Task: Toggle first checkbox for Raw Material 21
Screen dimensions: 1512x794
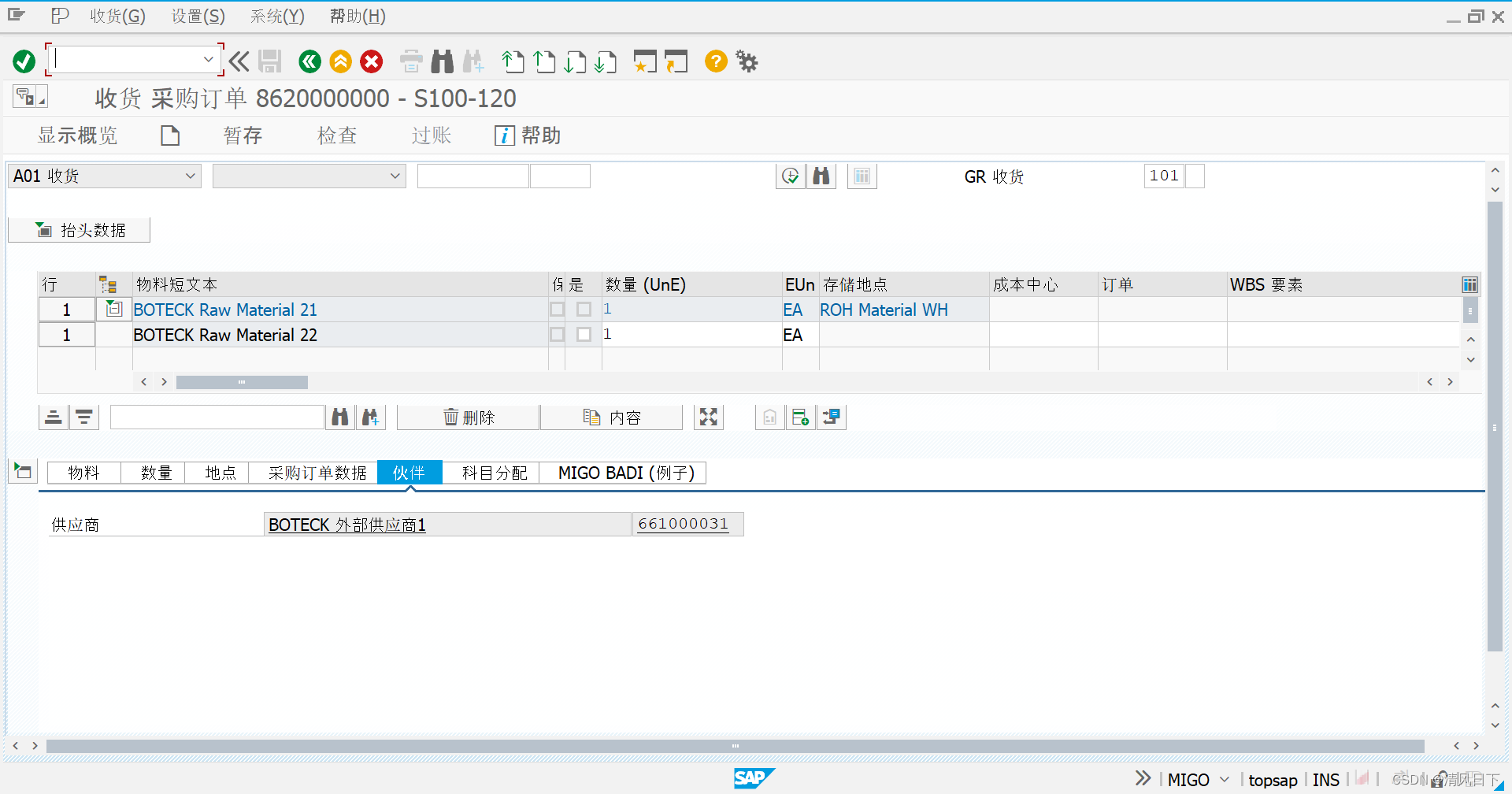Action: pyautogui.click(x=557, y=310)
